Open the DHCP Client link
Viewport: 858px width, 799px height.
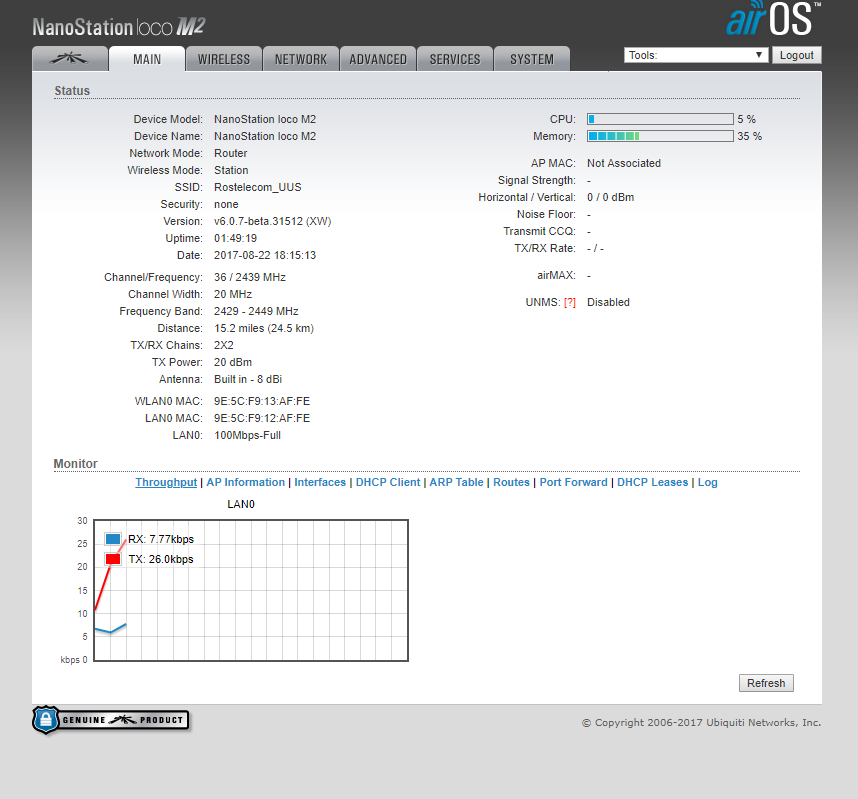point(388,482)
